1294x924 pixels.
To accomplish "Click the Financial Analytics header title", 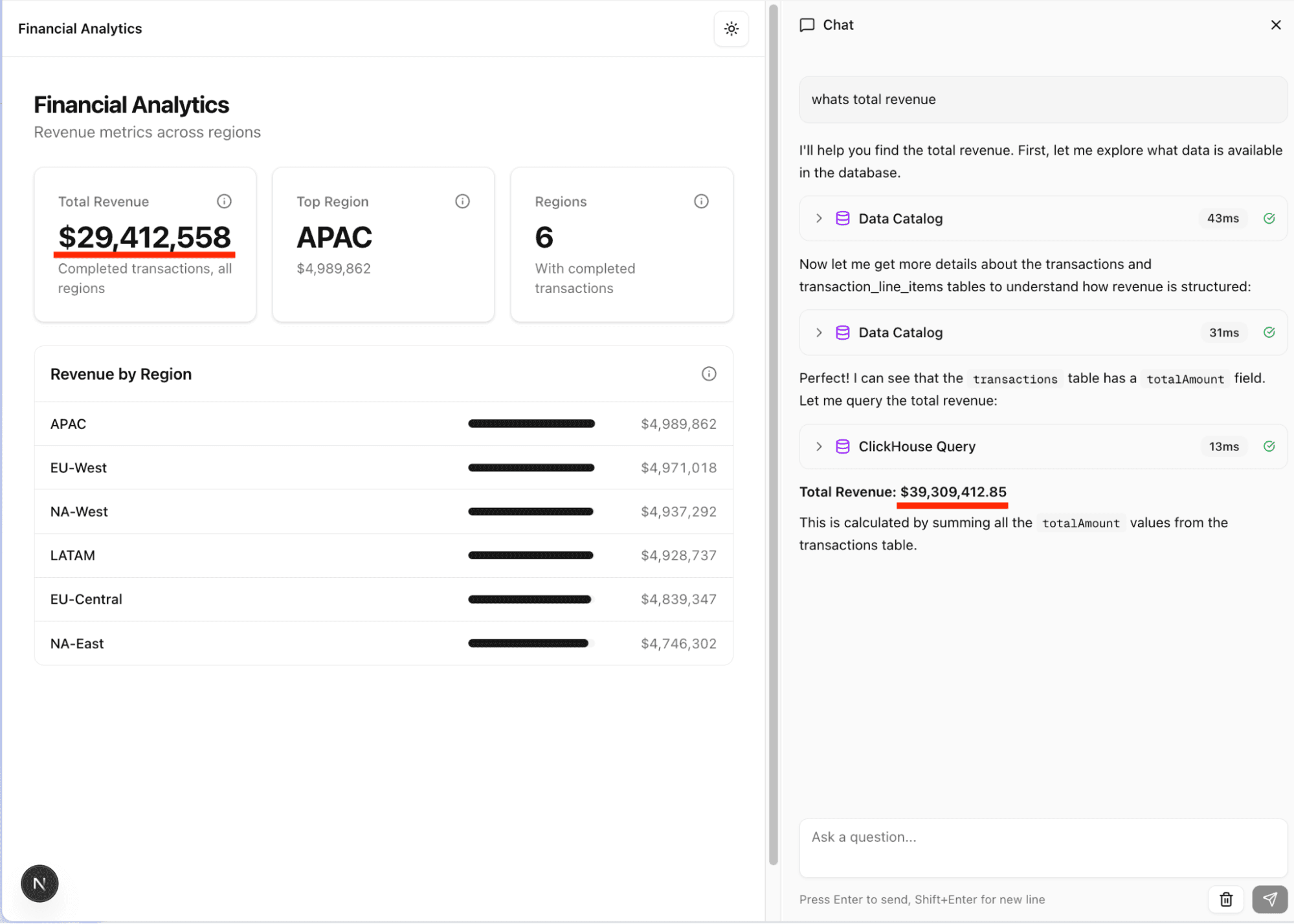I will point(80,28).
